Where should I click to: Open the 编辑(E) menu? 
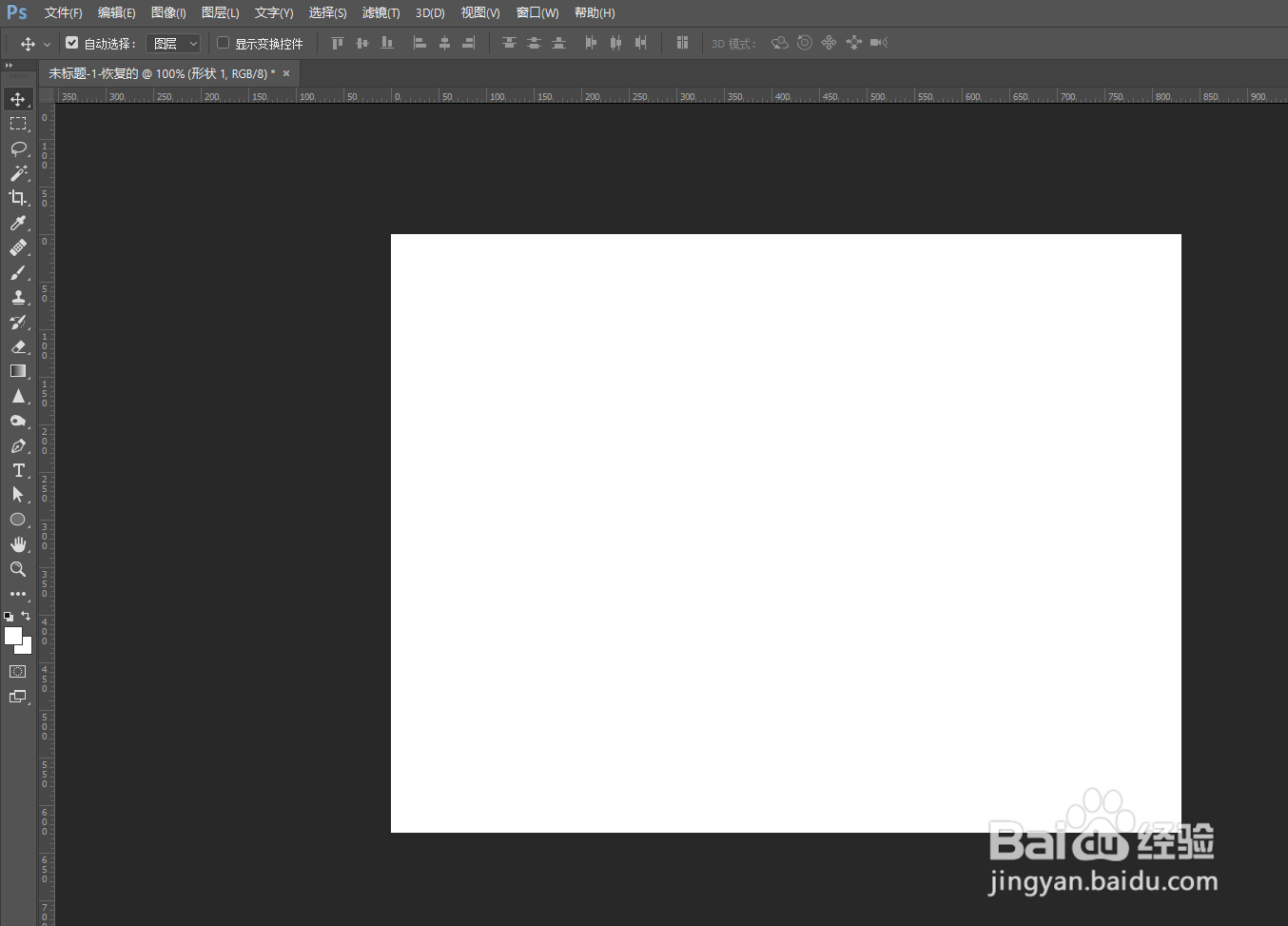(116, 12)
